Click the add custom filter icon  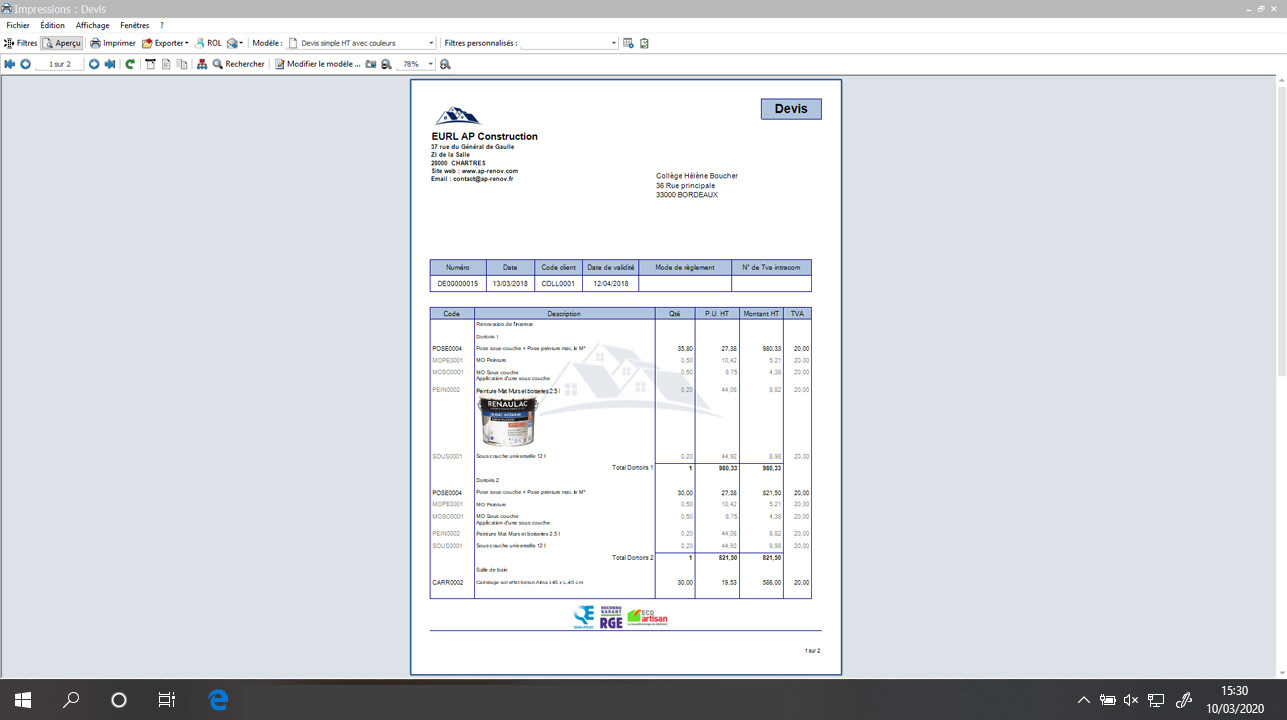point(629,43)
